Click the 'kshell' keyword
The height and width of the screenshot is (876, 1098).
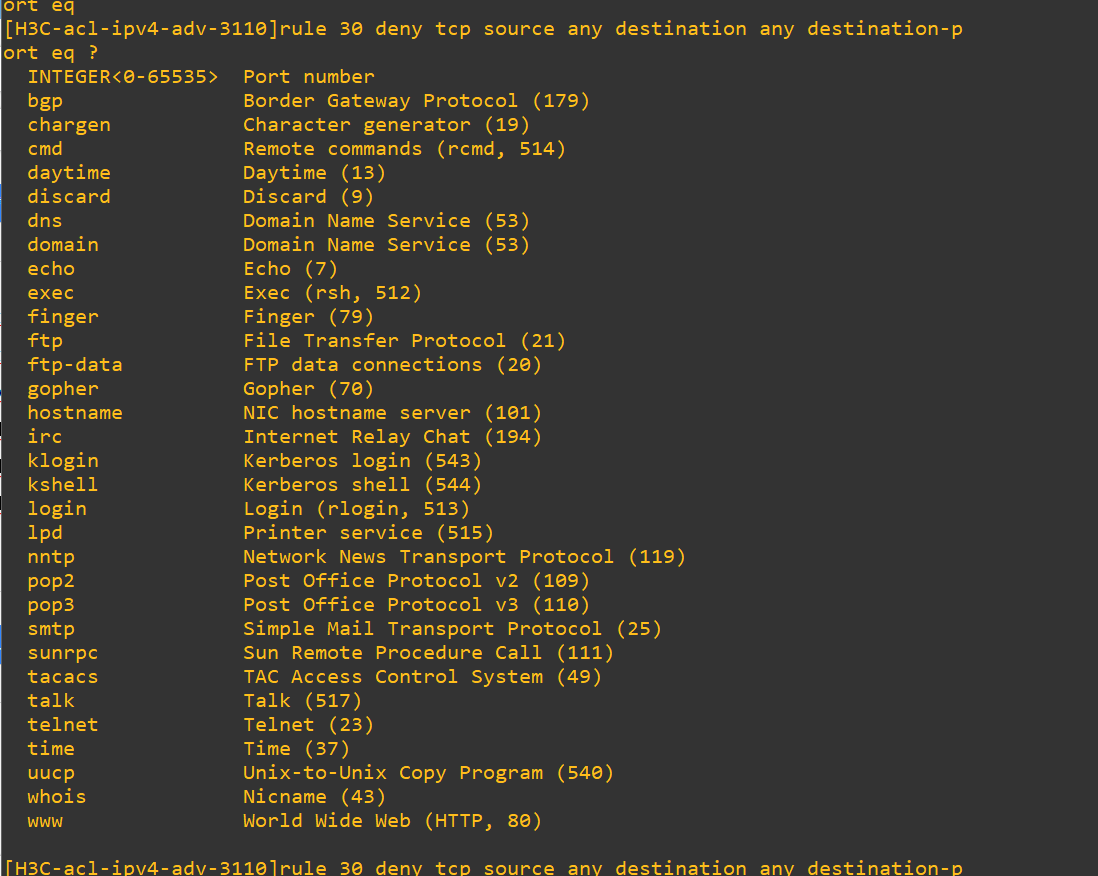tap(63, 485)
